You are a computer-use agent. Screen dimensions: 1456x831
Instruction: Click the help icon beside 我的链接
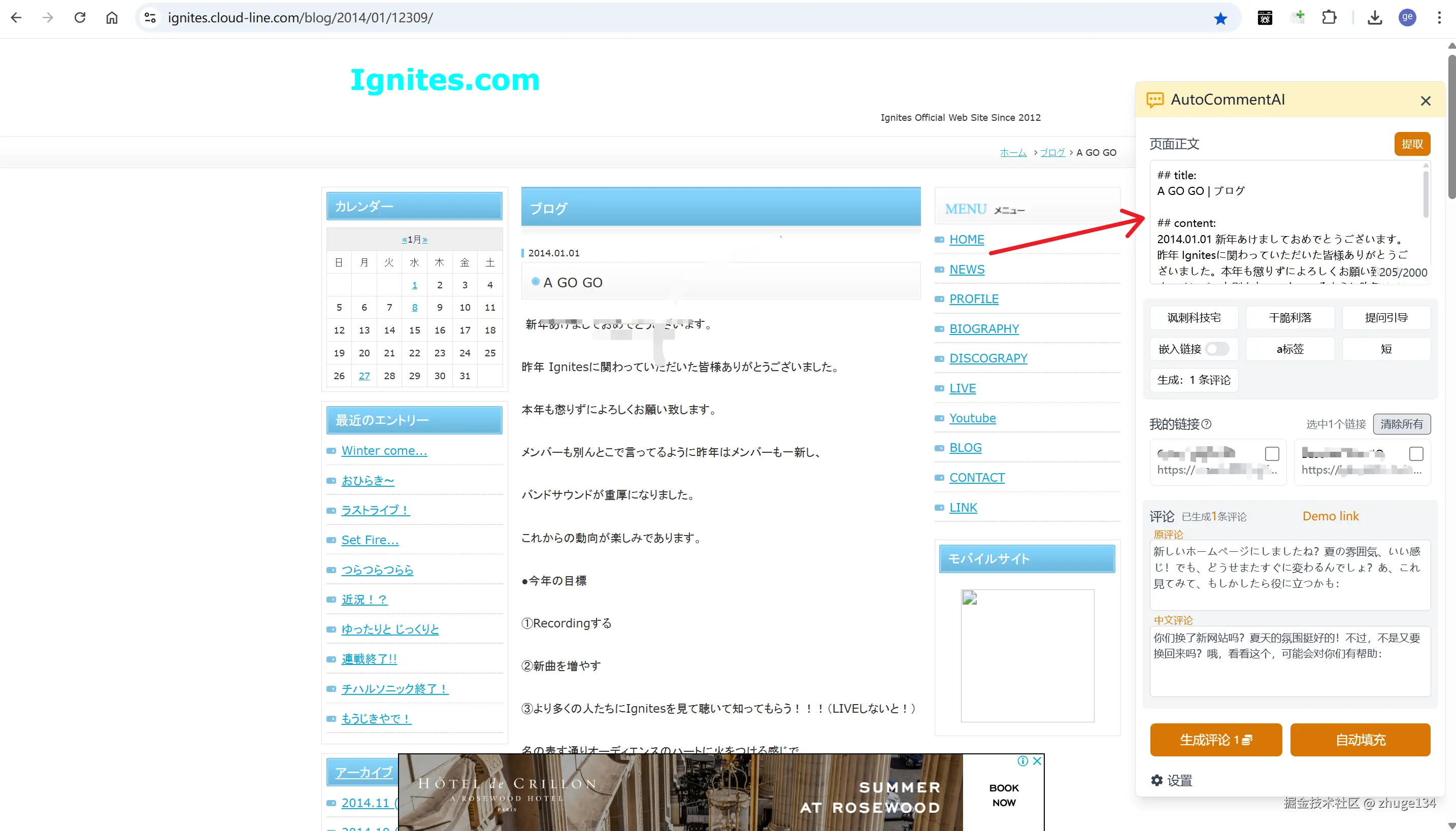pos(1206,424)
